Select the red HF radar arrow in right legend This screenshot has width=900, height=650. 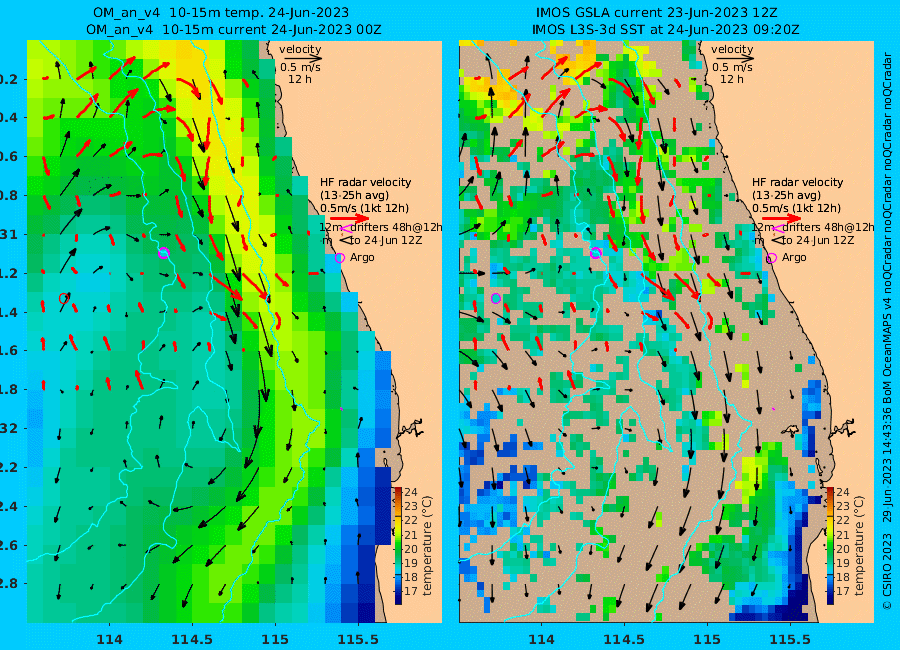point(781,218)
